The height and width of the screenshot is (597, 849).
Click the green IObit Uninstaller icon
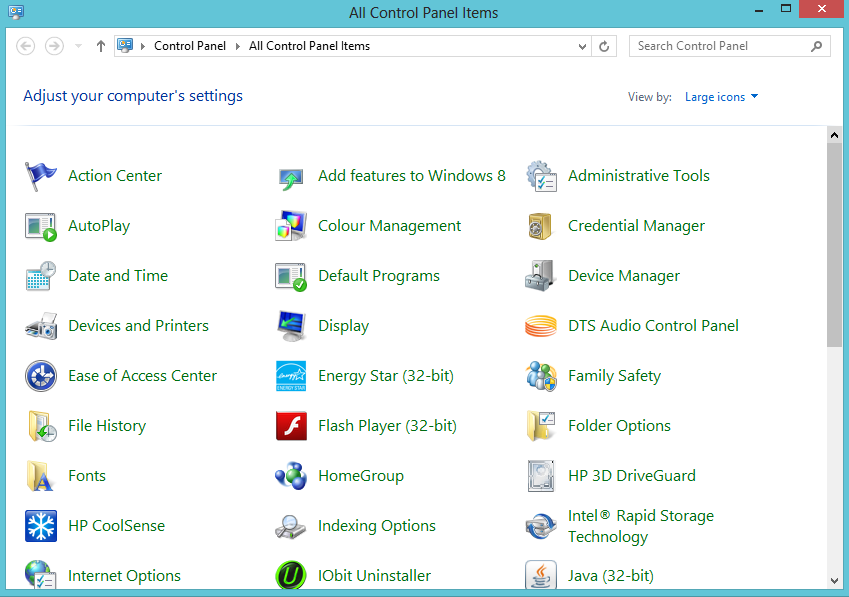pyautogui.click(x=291, y=575)
